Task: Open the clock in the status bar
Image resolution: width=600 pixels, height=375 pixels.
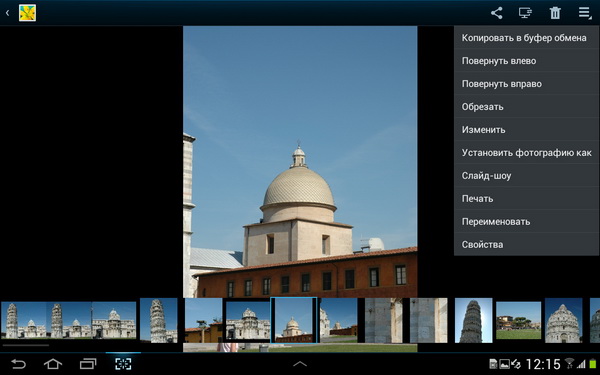Action: pos(543,364)
